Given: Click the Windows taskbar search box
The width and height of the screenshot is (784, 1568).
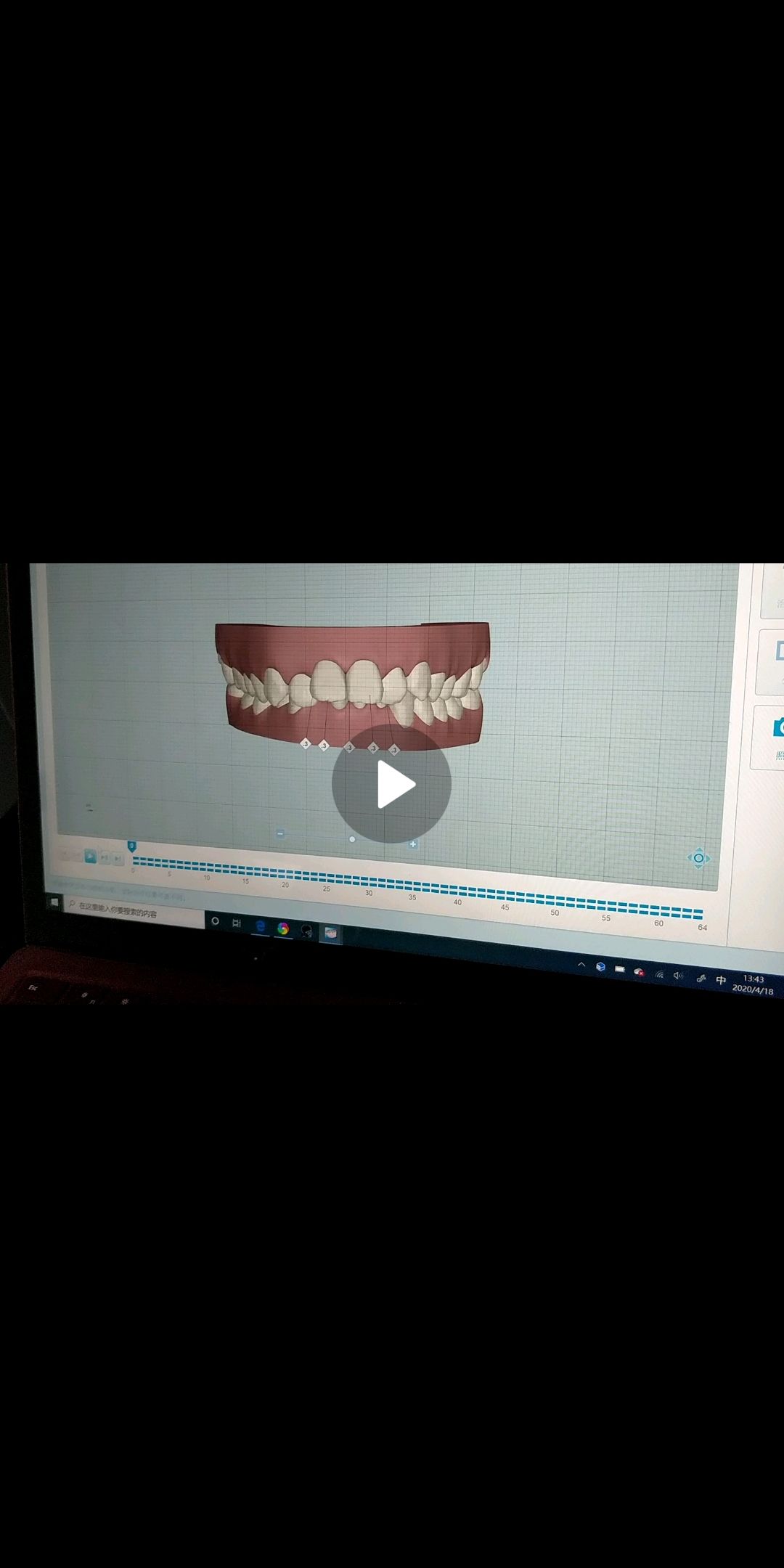Looking at the screenshot, I should (134, 912).
